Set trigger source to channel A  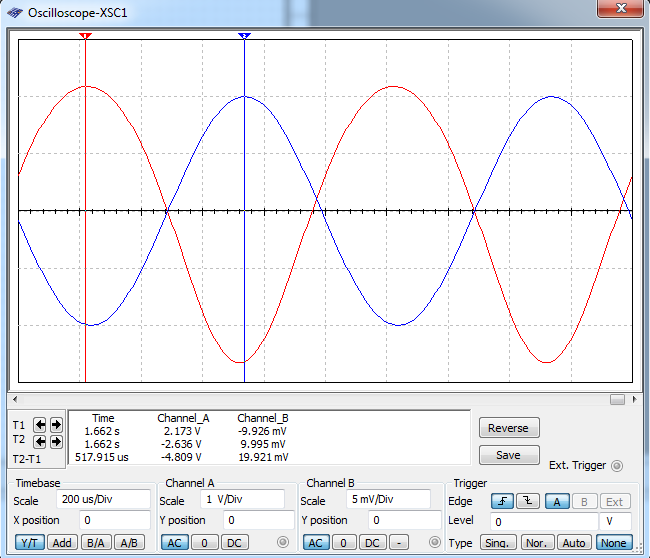(557, 501)
